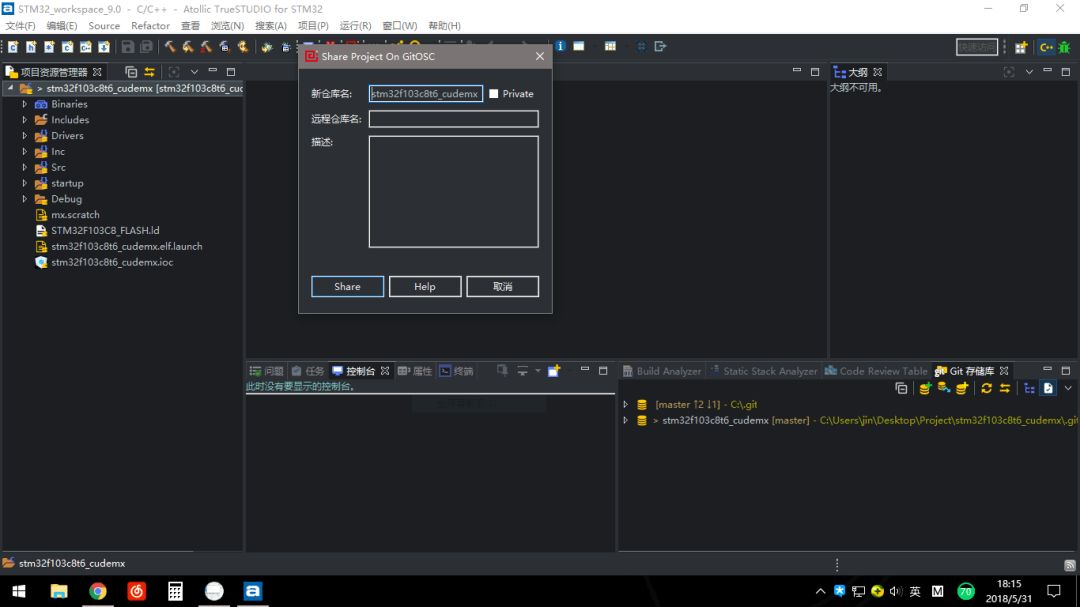Open the Source menu
Viewport: 1080px width, 607px height.
point(104,25)
